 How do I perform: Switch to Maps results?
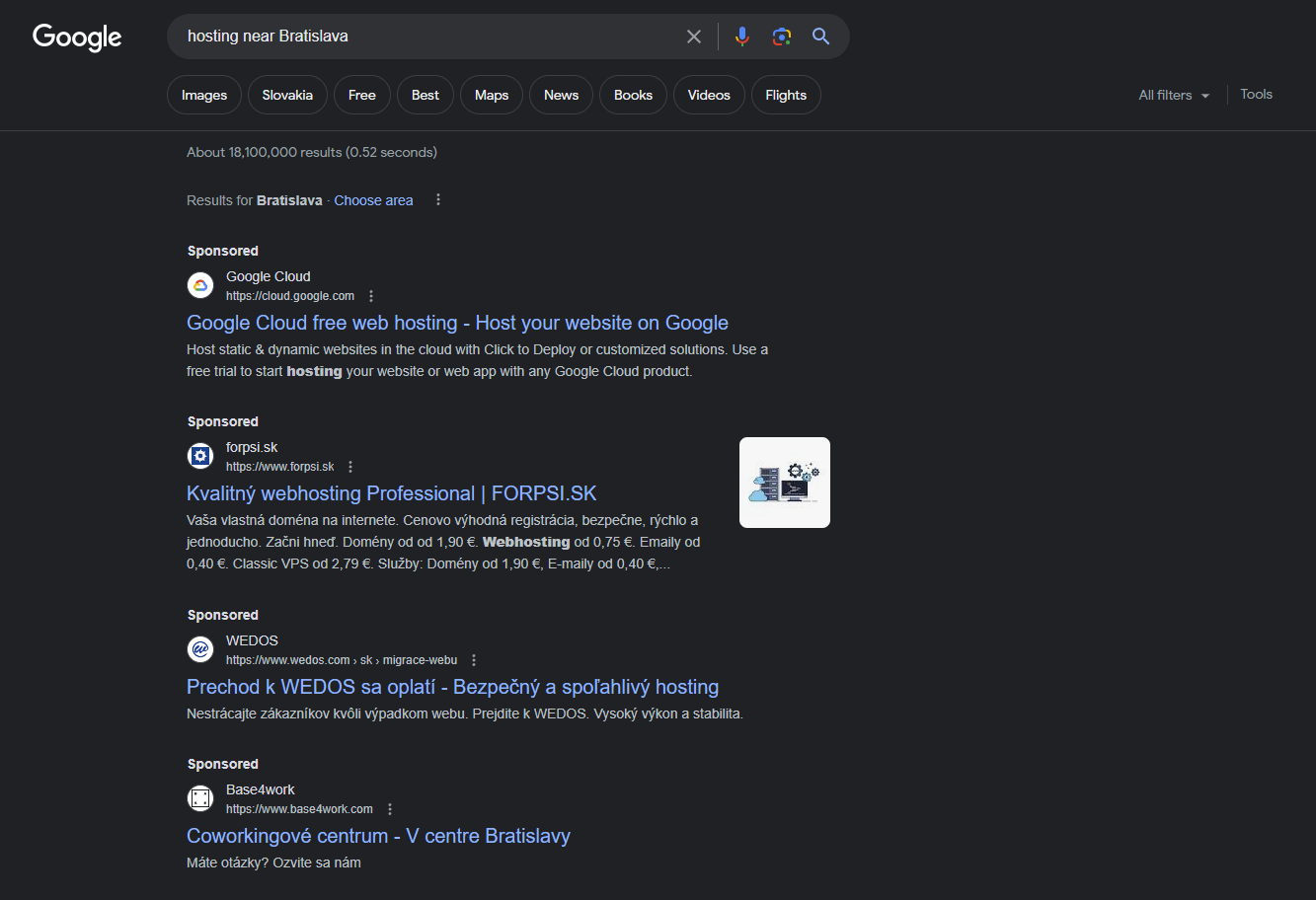[x=492, y=95]
